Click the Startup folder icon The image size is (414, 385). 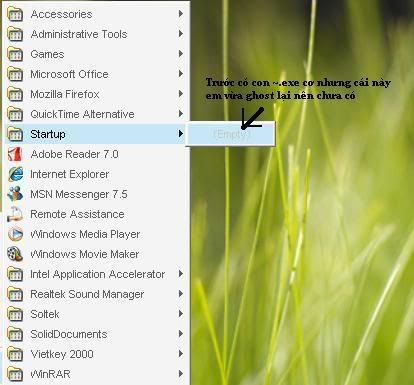(15, 134)
